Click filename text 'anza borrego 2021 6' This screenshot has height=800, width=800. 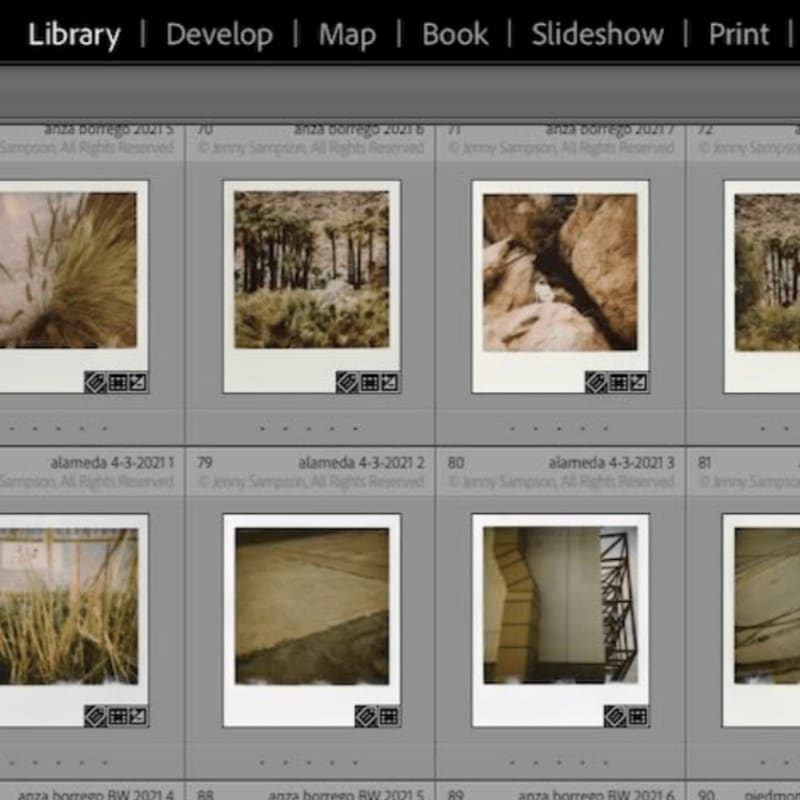(359, 130)
